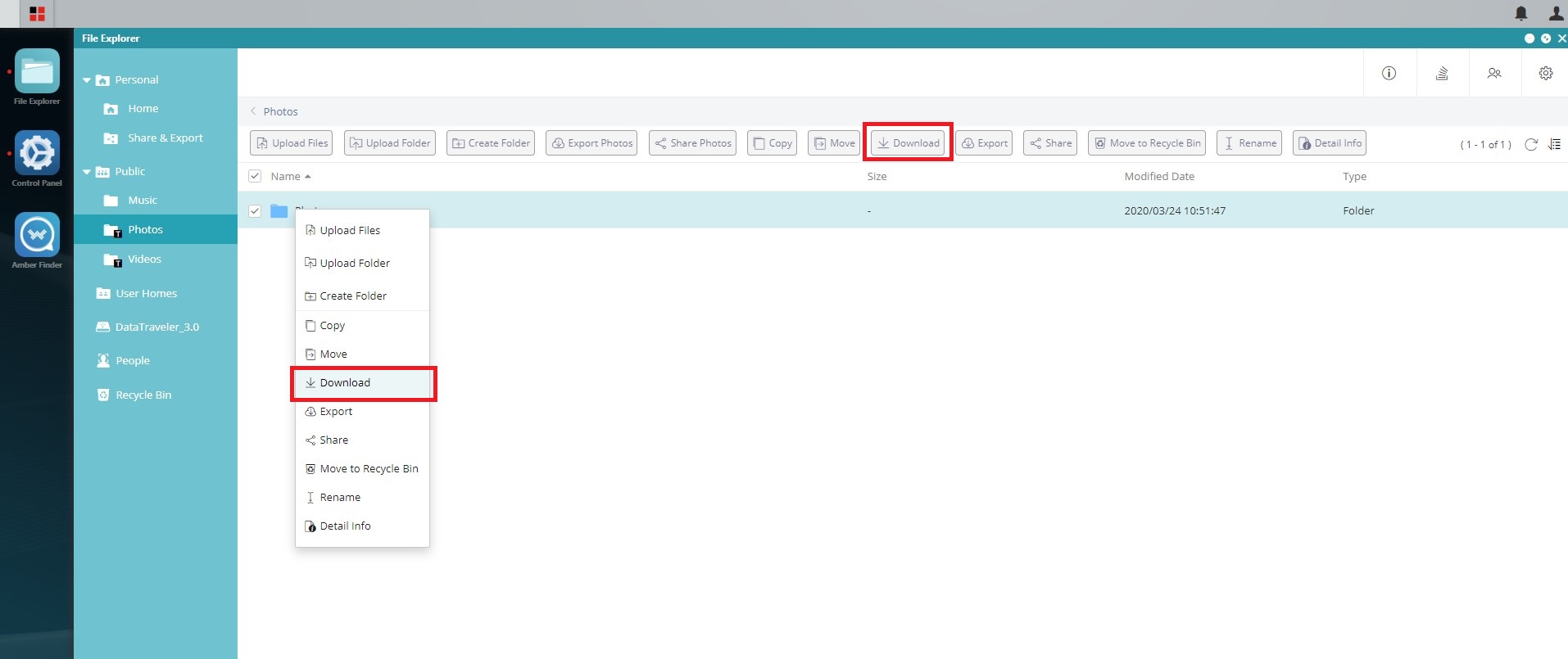Open the task queue stack icon

(1442, 73)
